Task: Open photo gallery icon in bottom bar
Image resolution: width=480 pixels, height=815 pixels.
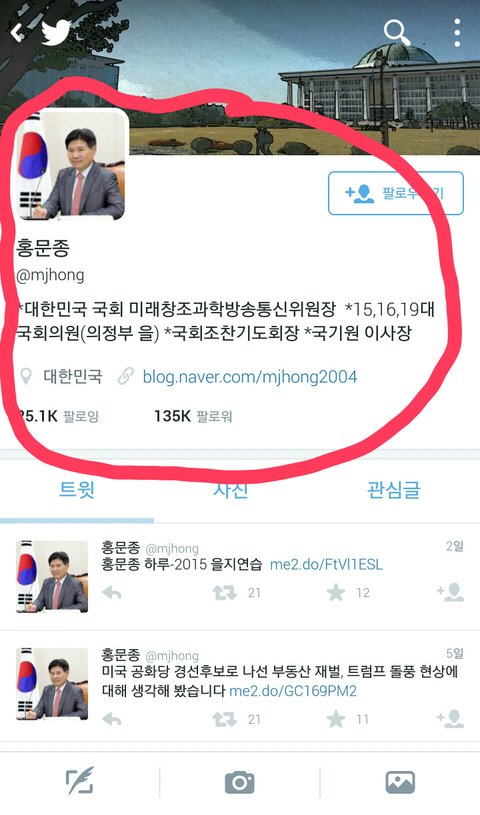Action: pyautogui.click(x=400, y=782)
